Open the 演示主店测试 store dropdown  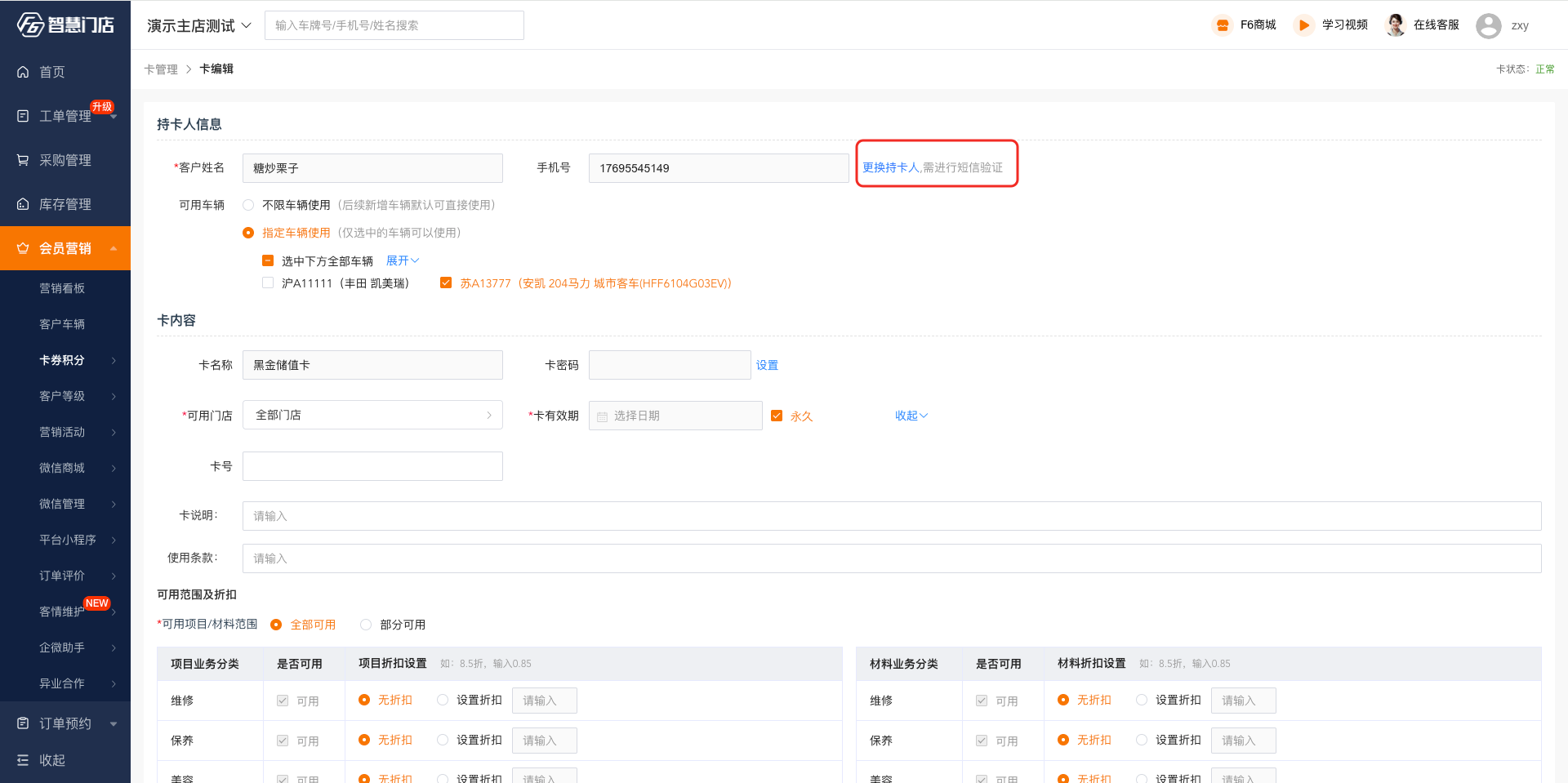[x=199, y=26]
